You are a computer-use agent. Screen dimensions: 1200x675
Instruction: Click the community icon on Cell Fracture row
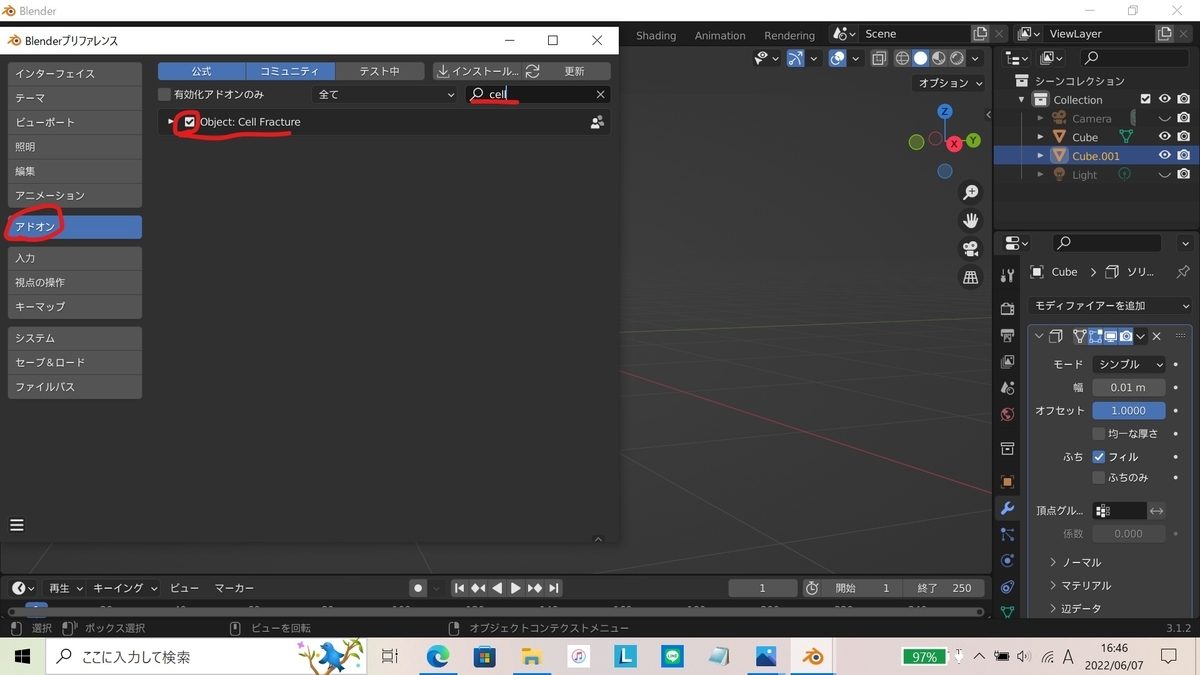click(x=597, y=122)
